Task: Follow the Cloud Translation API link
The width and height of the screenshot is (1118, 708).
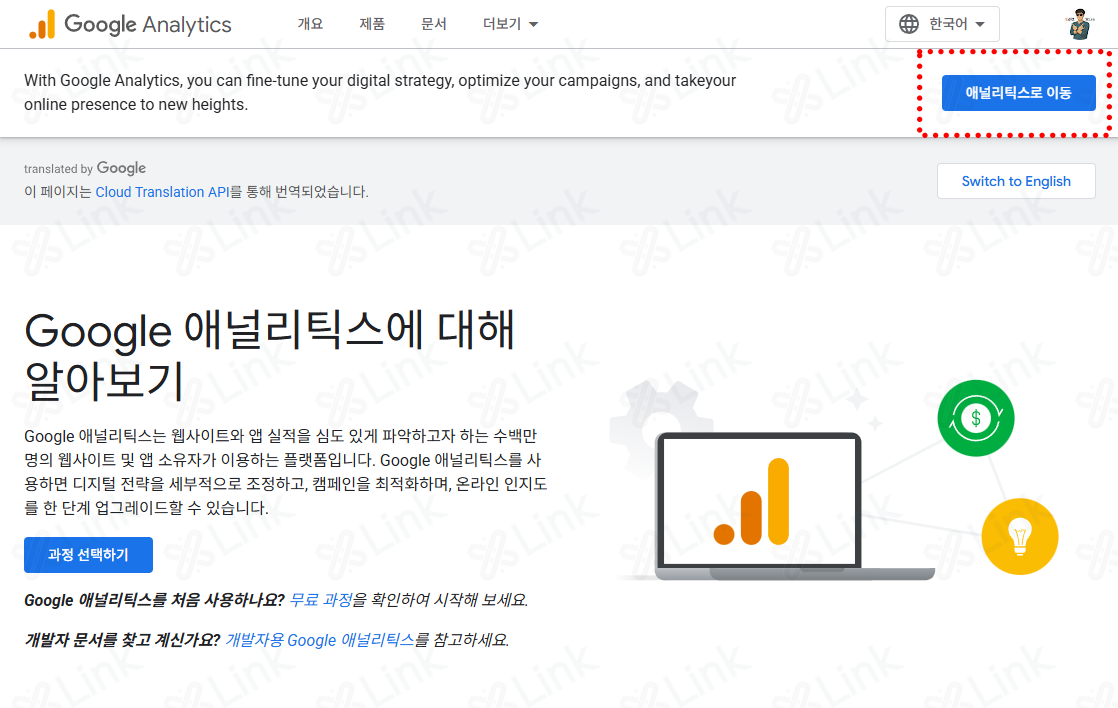Action: [x=163, y=192]
